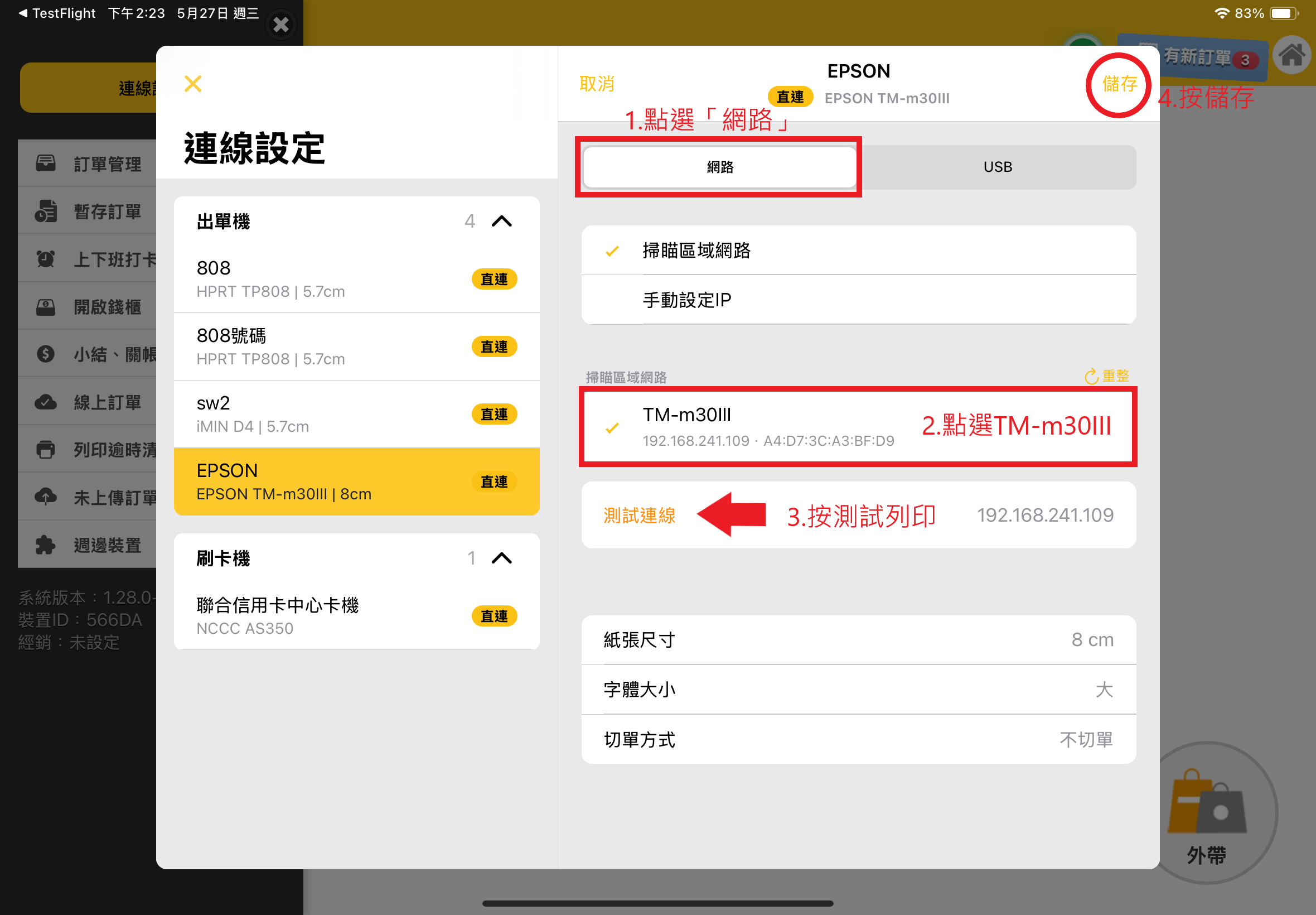
Task: Click the puzzle piece icon for 週邊裝置
Action: pos(46,545)
